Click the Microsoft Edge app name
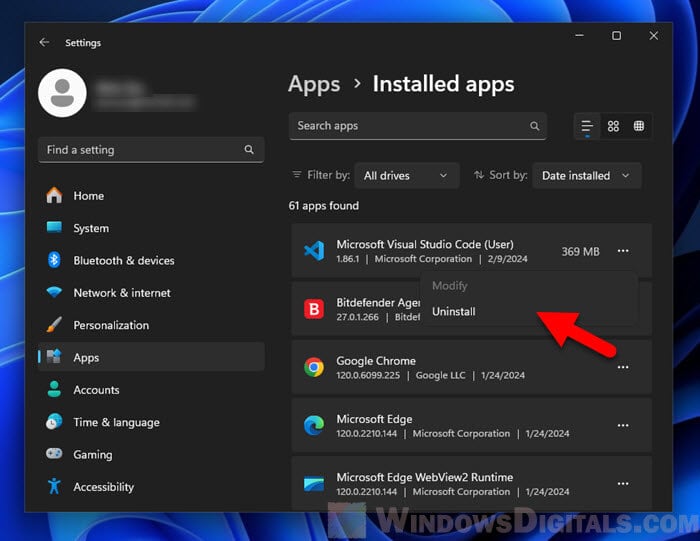This screenshot has height=541, width=700. pos(374,419)
